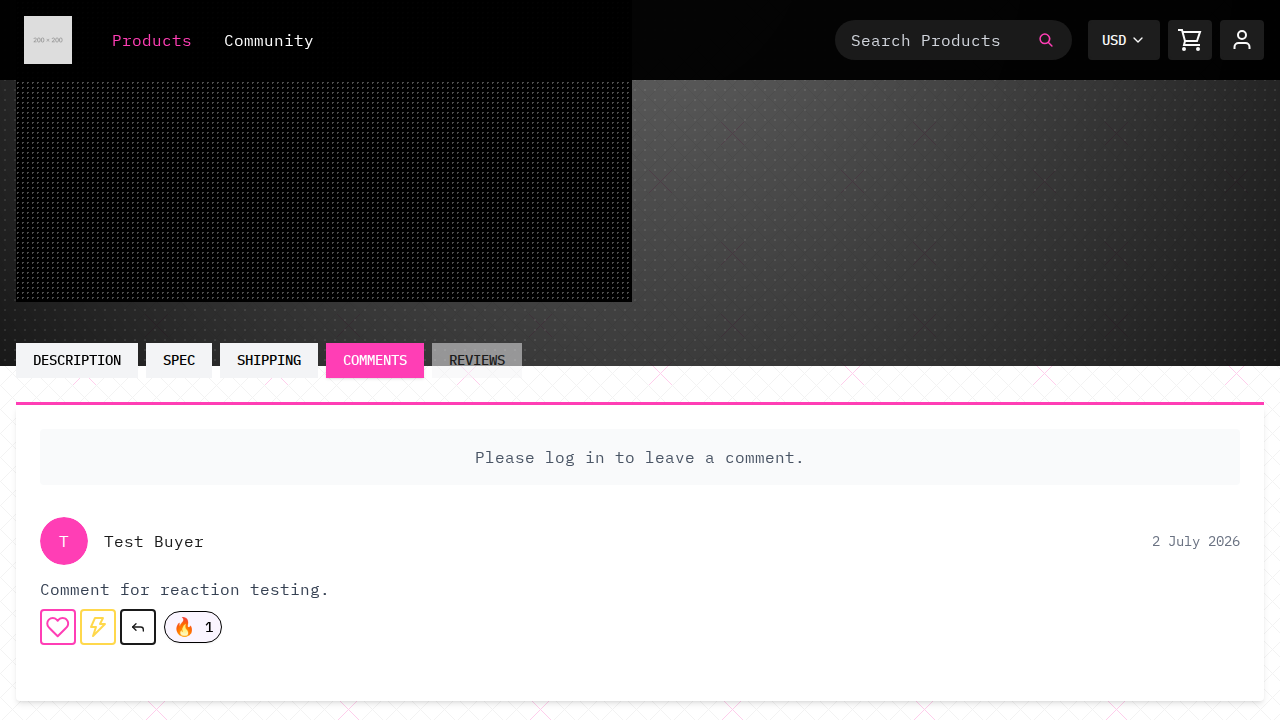Toggle the heart reaction on the comment
Viewport: 1280px width, 720px height.
[x=58, y=627]
